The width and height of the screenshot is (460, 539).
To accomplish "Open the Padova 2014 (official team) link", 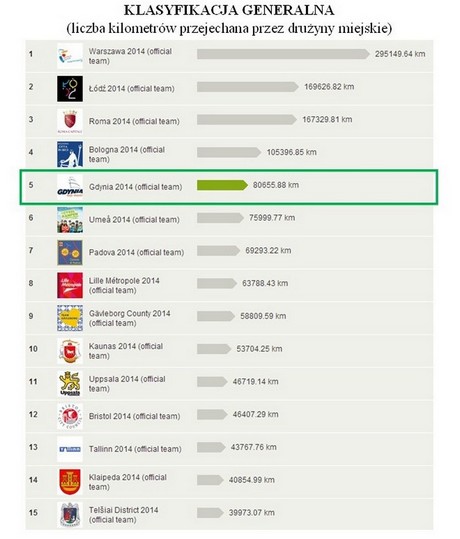I will [136, 252].
